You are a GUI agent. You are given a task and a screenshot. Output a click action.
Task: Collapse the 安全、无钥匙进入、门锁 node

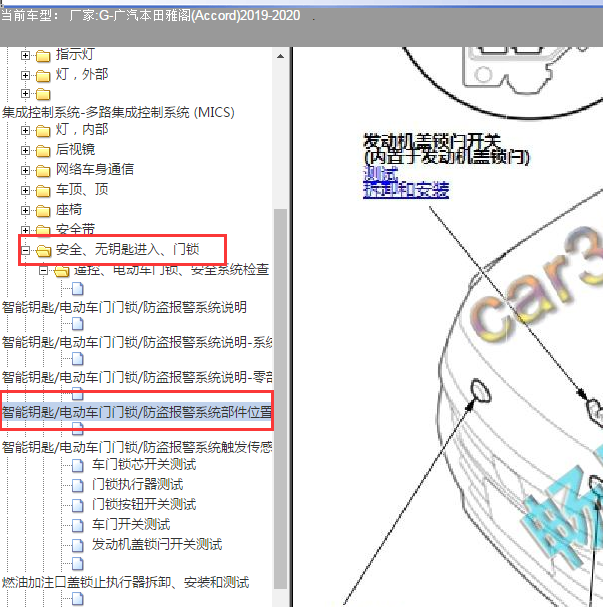[25, 250]
